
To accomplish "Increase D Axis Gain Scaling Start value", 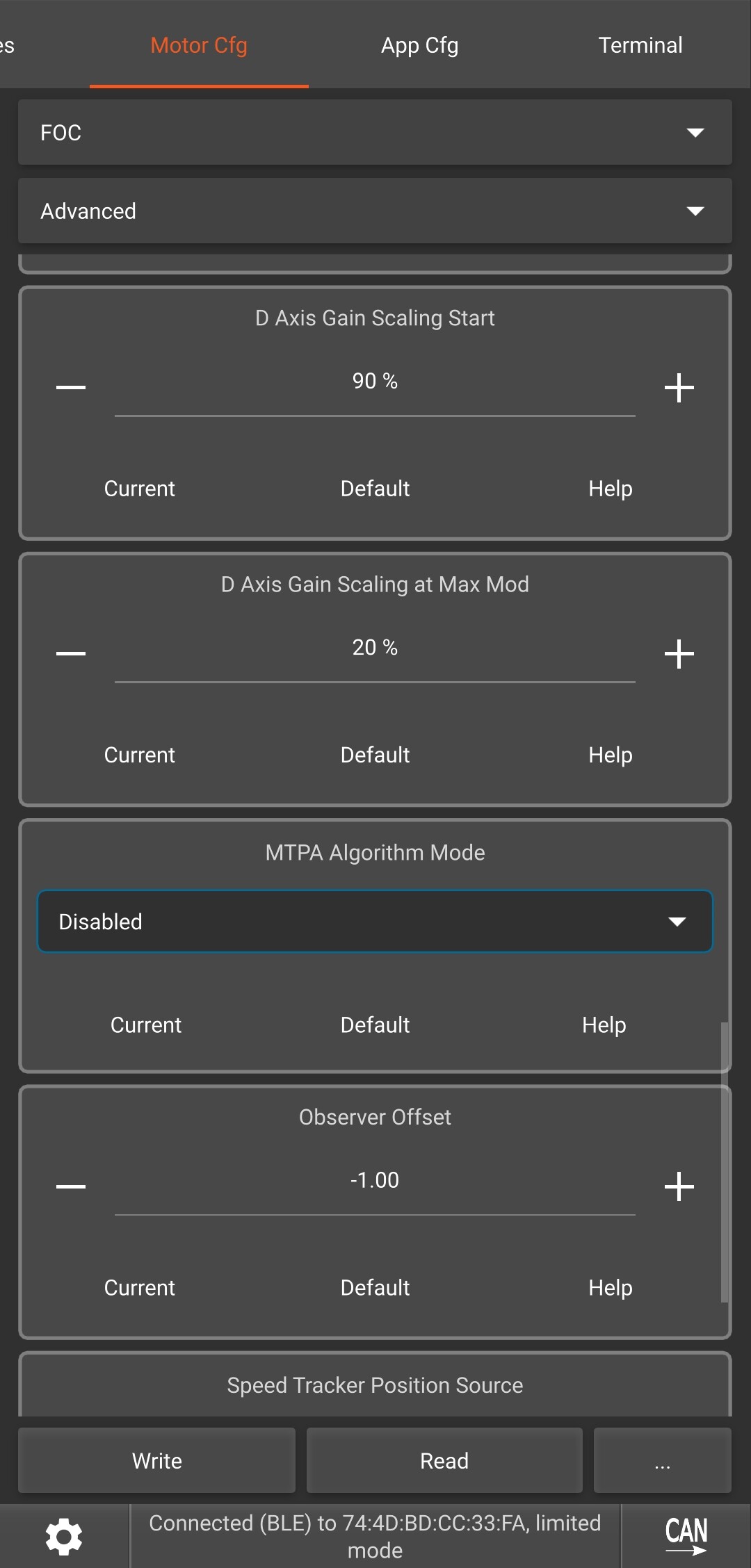I will point(679,387).
